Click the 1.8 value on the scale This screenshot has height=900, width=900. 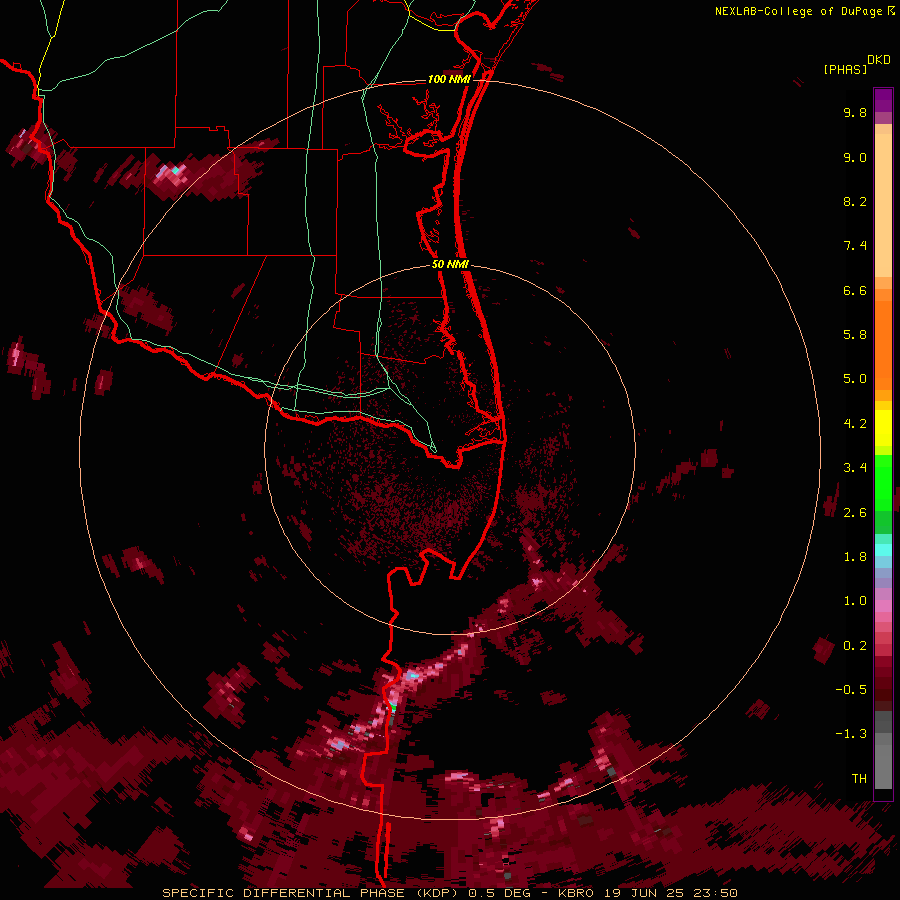855,557
